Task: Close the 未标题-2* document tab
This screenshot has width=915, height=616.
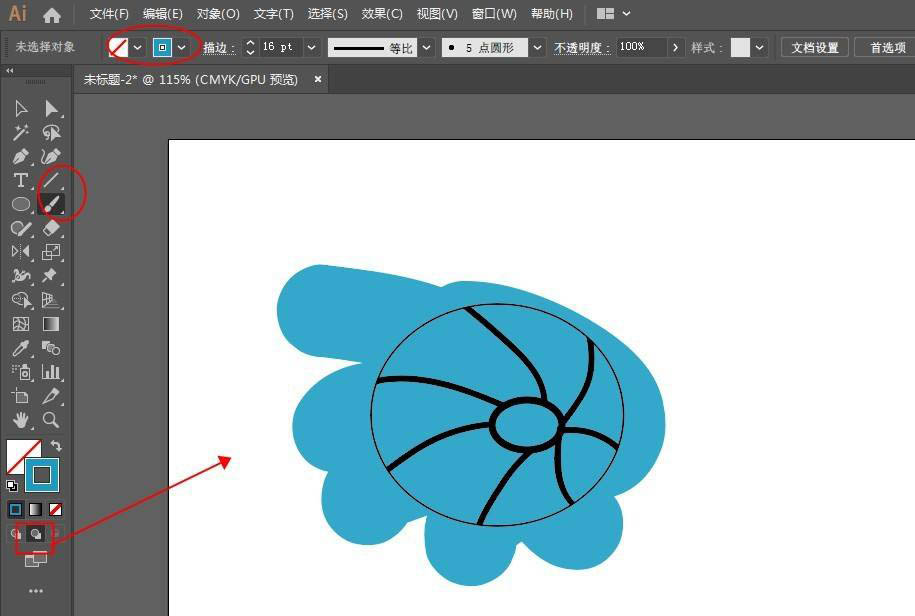Action: [317, 79]
